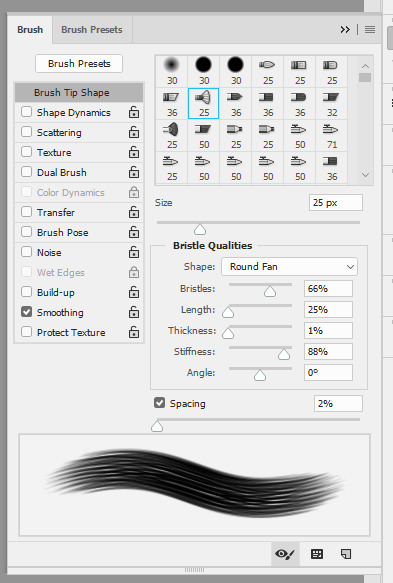Screen dimensions: 393x583
Task: Click the Stiffness slider handle
Action: click(284, 354)
